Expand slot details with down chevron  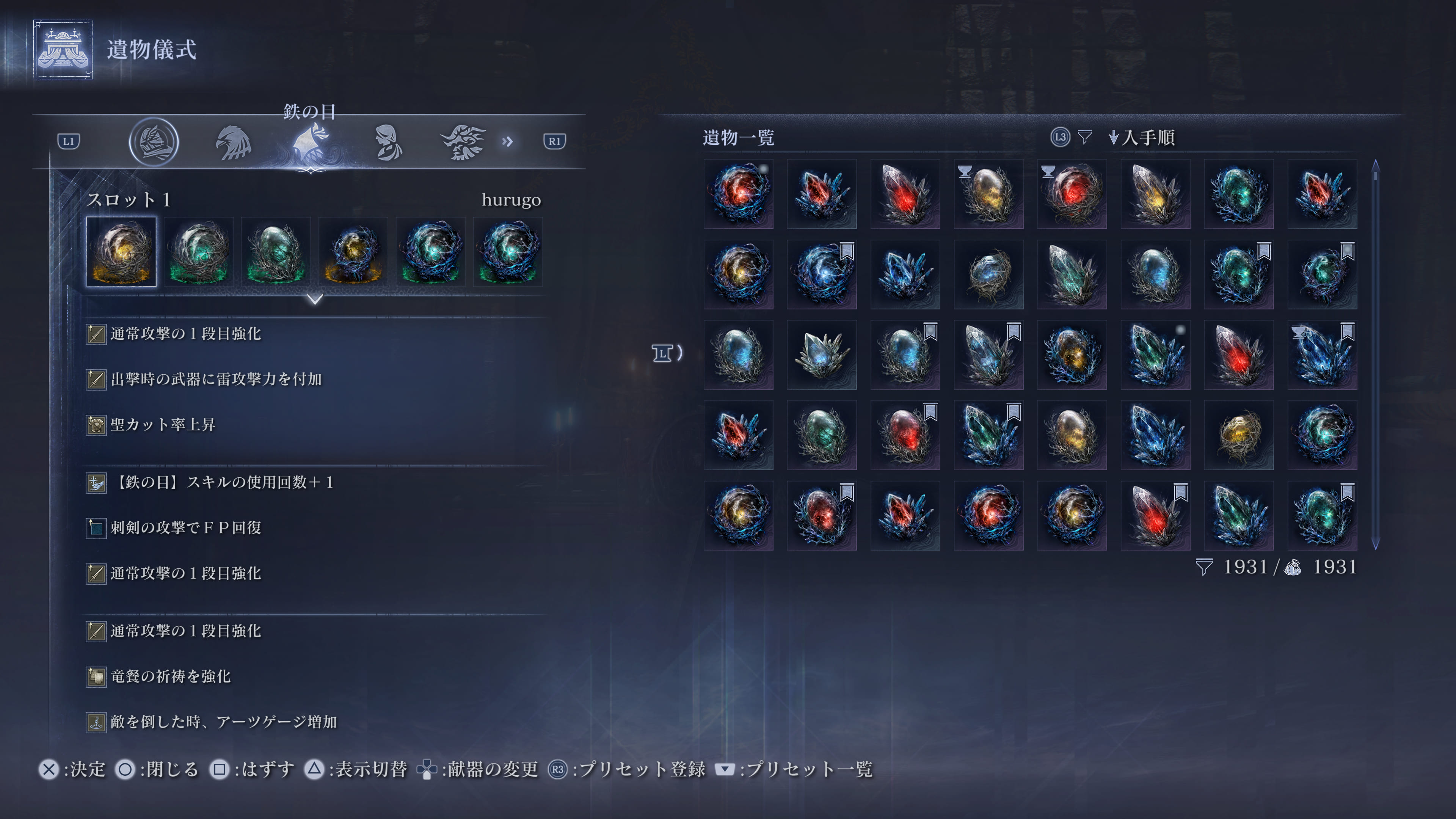(315, 298)
